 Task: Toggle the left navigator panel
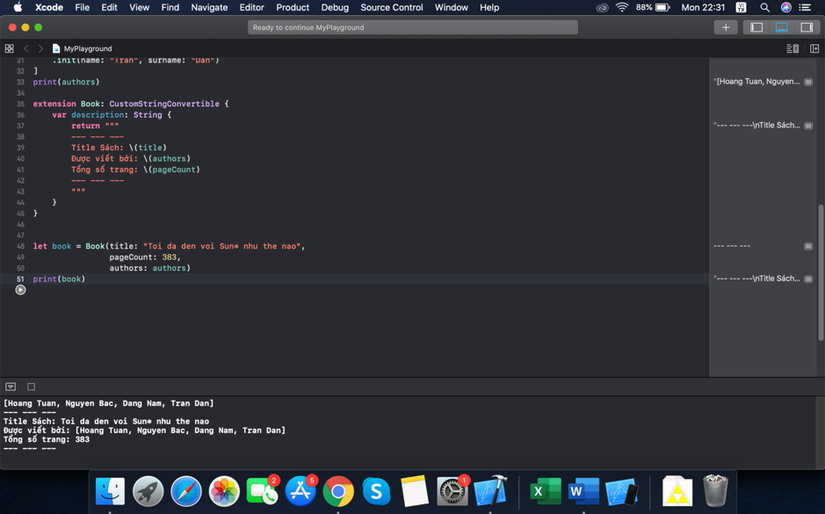click(x=757, y=27)
